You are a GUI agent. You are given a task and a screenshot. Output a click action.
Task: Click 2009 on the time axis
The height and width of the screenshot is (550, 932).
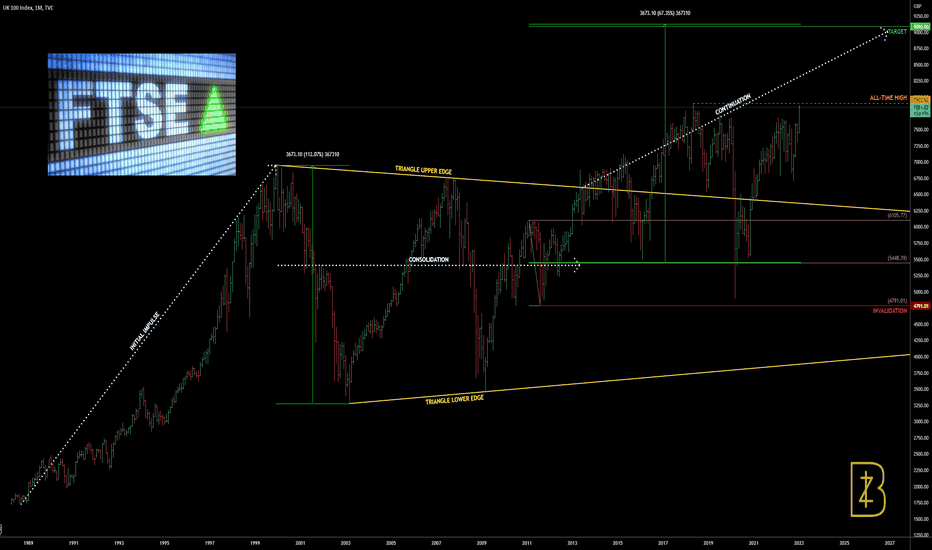481,543
